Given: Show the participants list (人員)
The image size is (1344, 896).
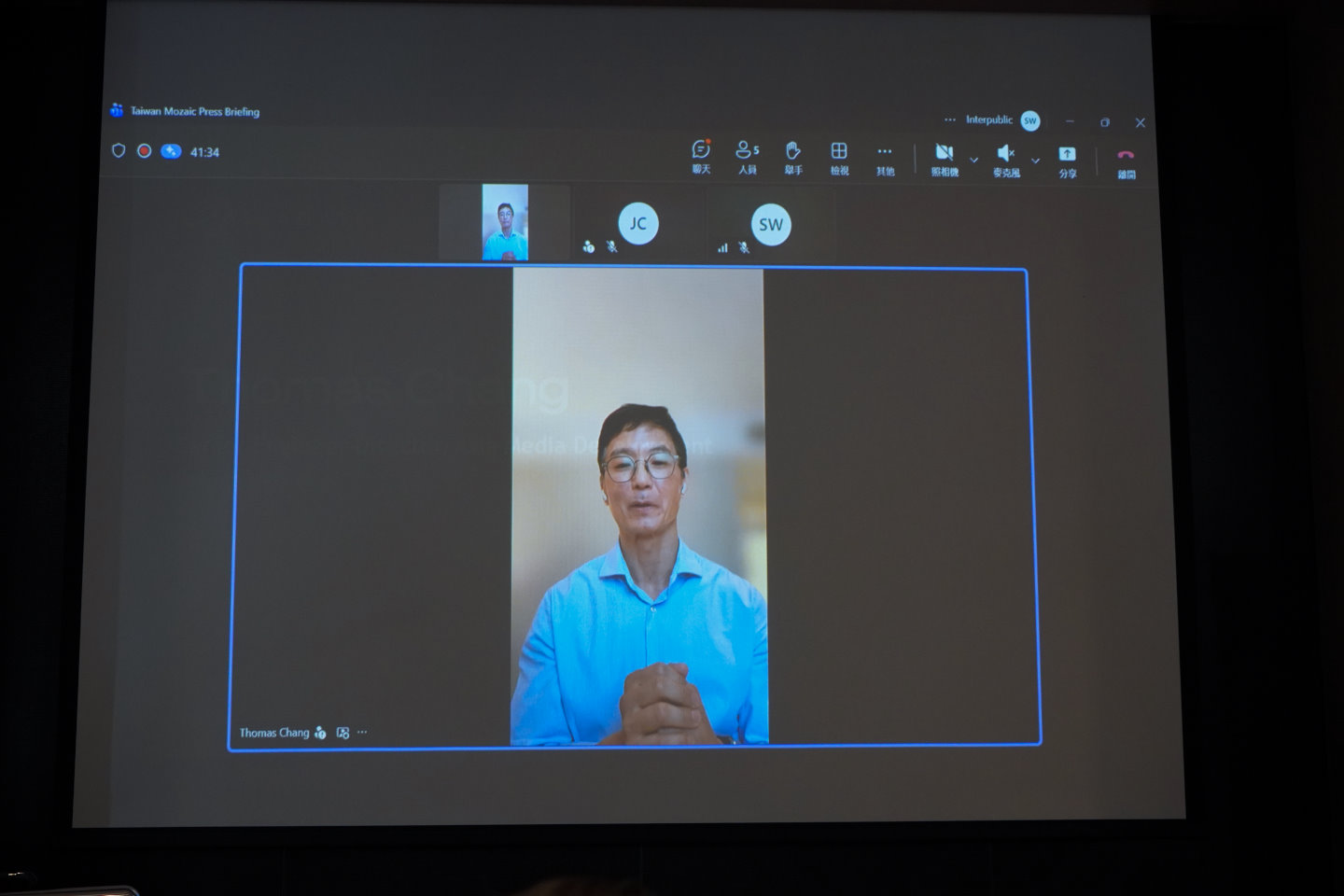Looking at the screenshot, I should coord(747,156).
